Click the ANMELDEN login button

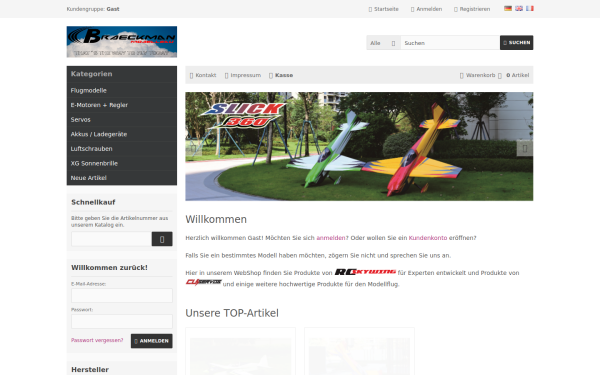152,341
